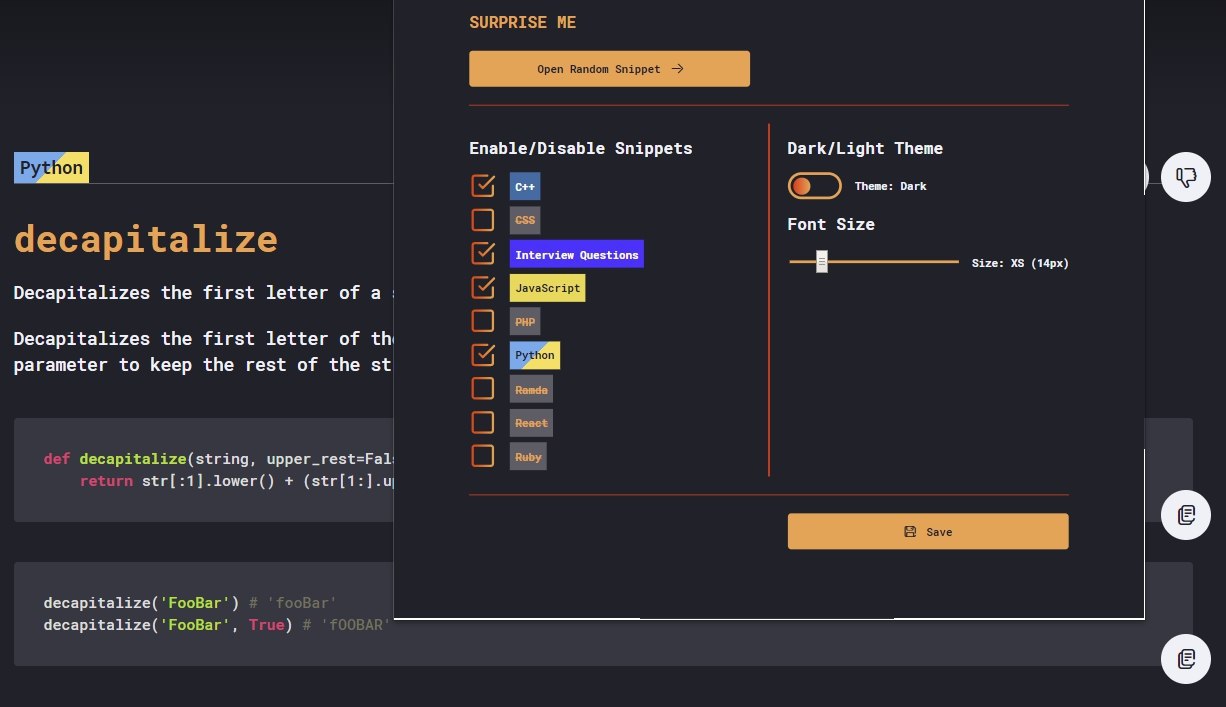The height and width of the screenshot is (707, 1226).
Task: Enable the React snippets checkbox
Action: coord(483,422)
